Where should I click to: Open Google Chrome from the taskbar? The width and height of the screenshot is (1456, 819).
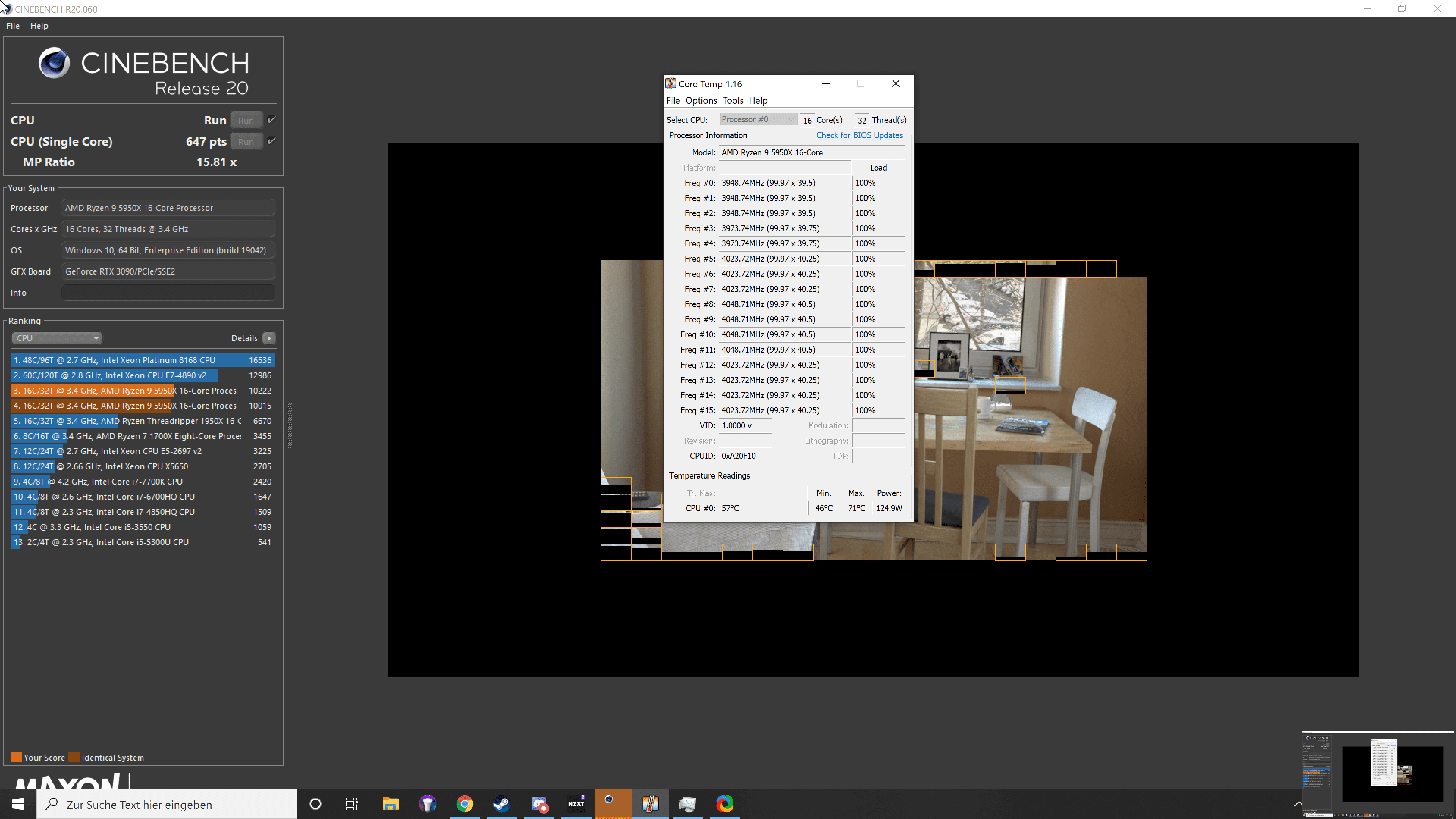pos(464,804)
